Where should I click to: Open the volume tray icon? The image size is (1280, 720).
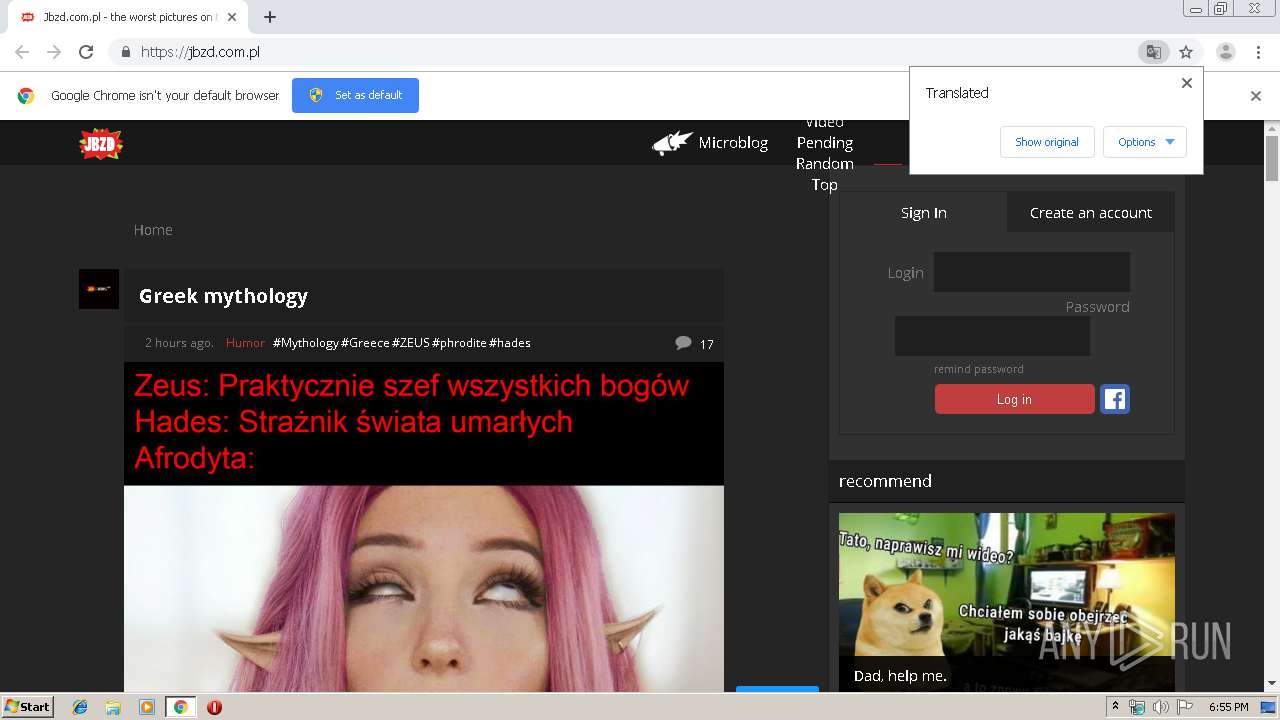[x=1161, y=707]
